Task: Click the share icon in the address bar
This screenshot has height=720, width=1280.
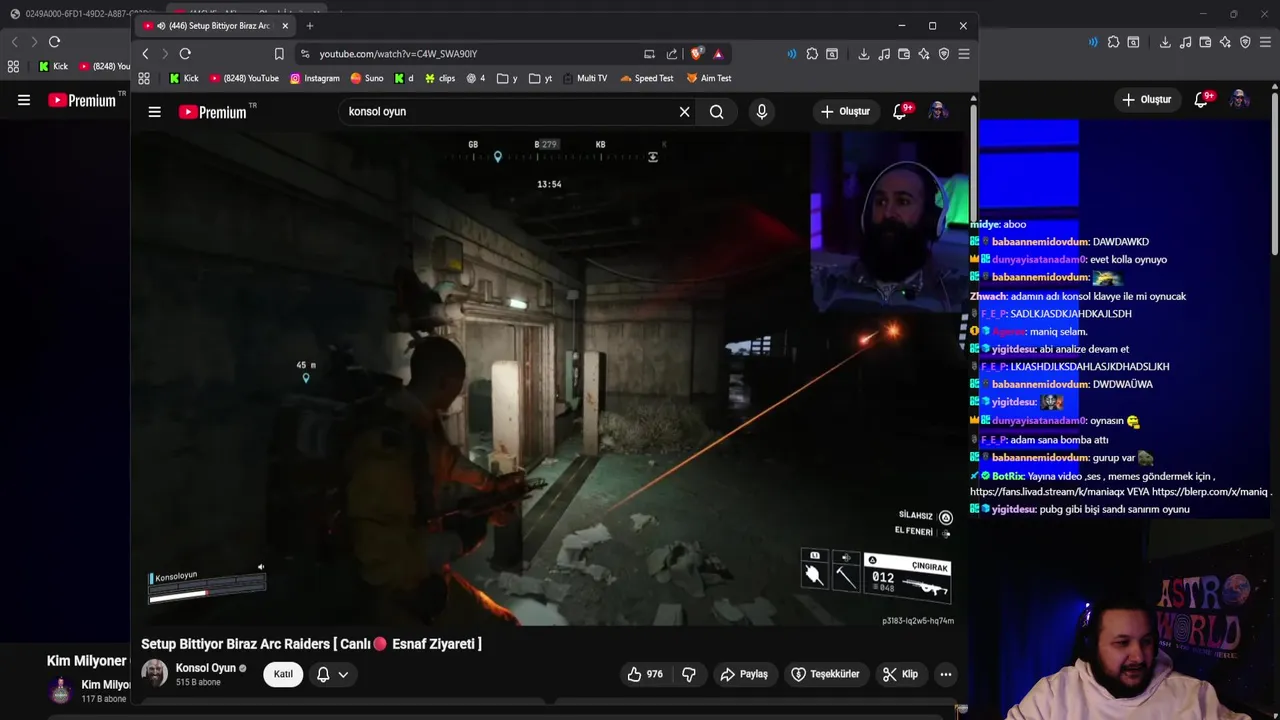Action: (672, 54)
